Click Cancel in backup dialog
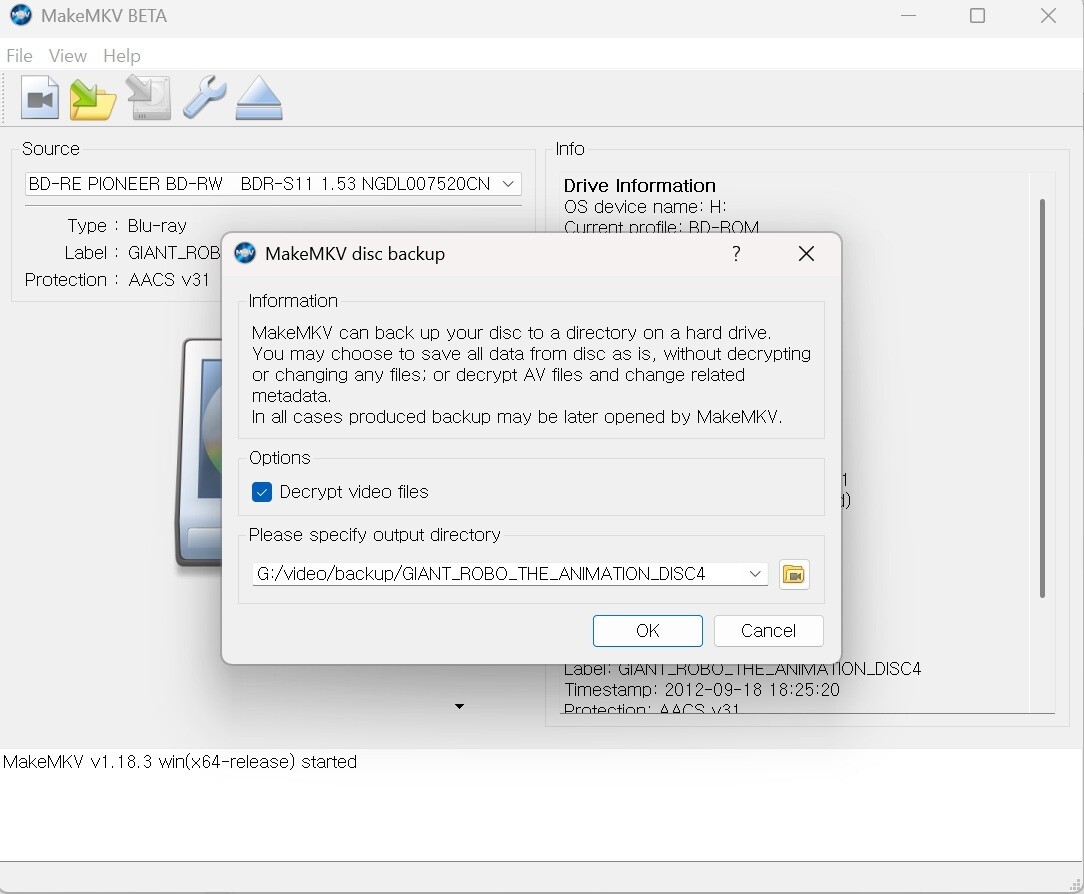The height and width of the screenshot is (894, 1084). coord(768,631)
